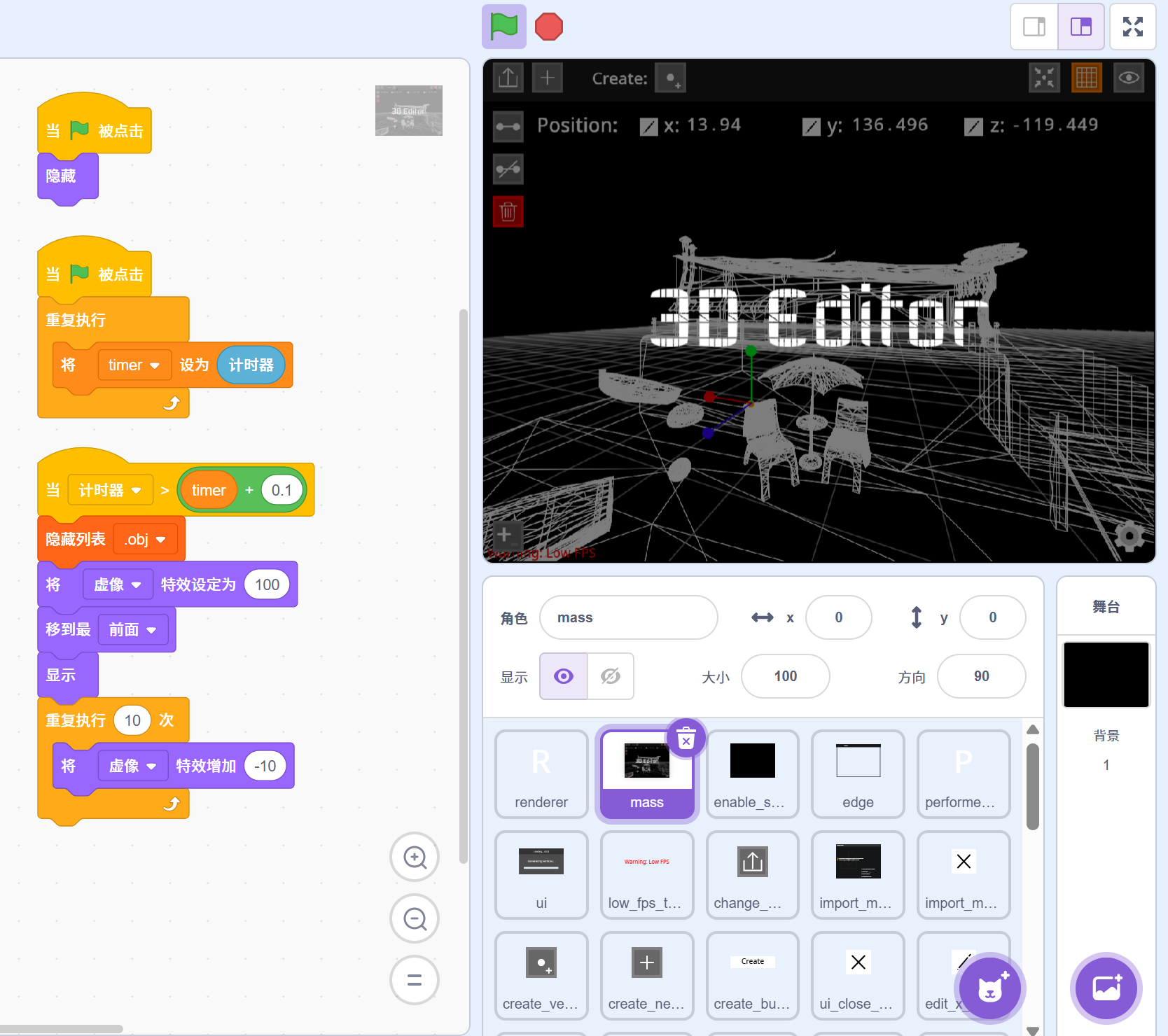Zoom in on the code workspace

point(415,857)
